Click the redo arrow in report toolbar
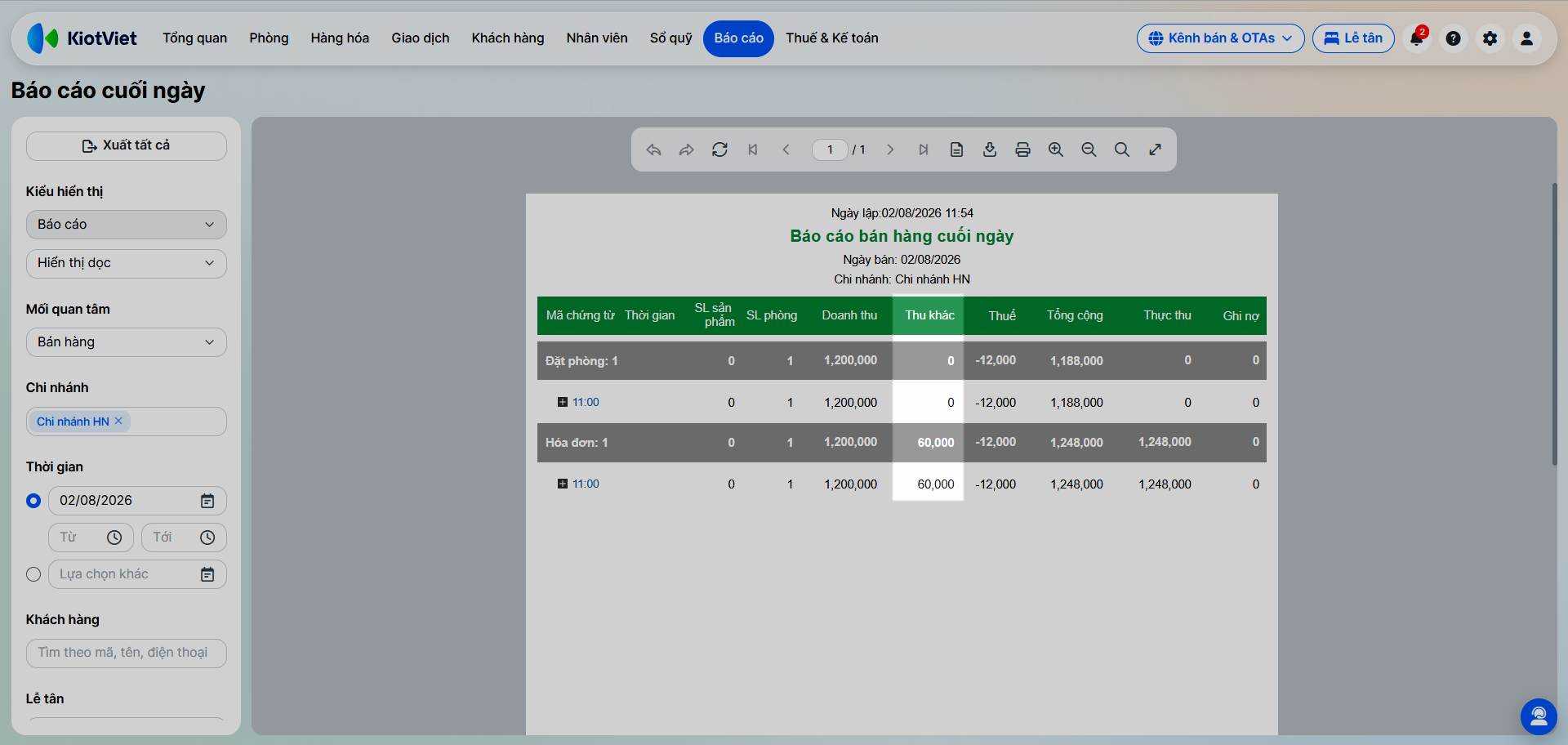This screenshot has height=745, width=1568. tap(686, 149)
